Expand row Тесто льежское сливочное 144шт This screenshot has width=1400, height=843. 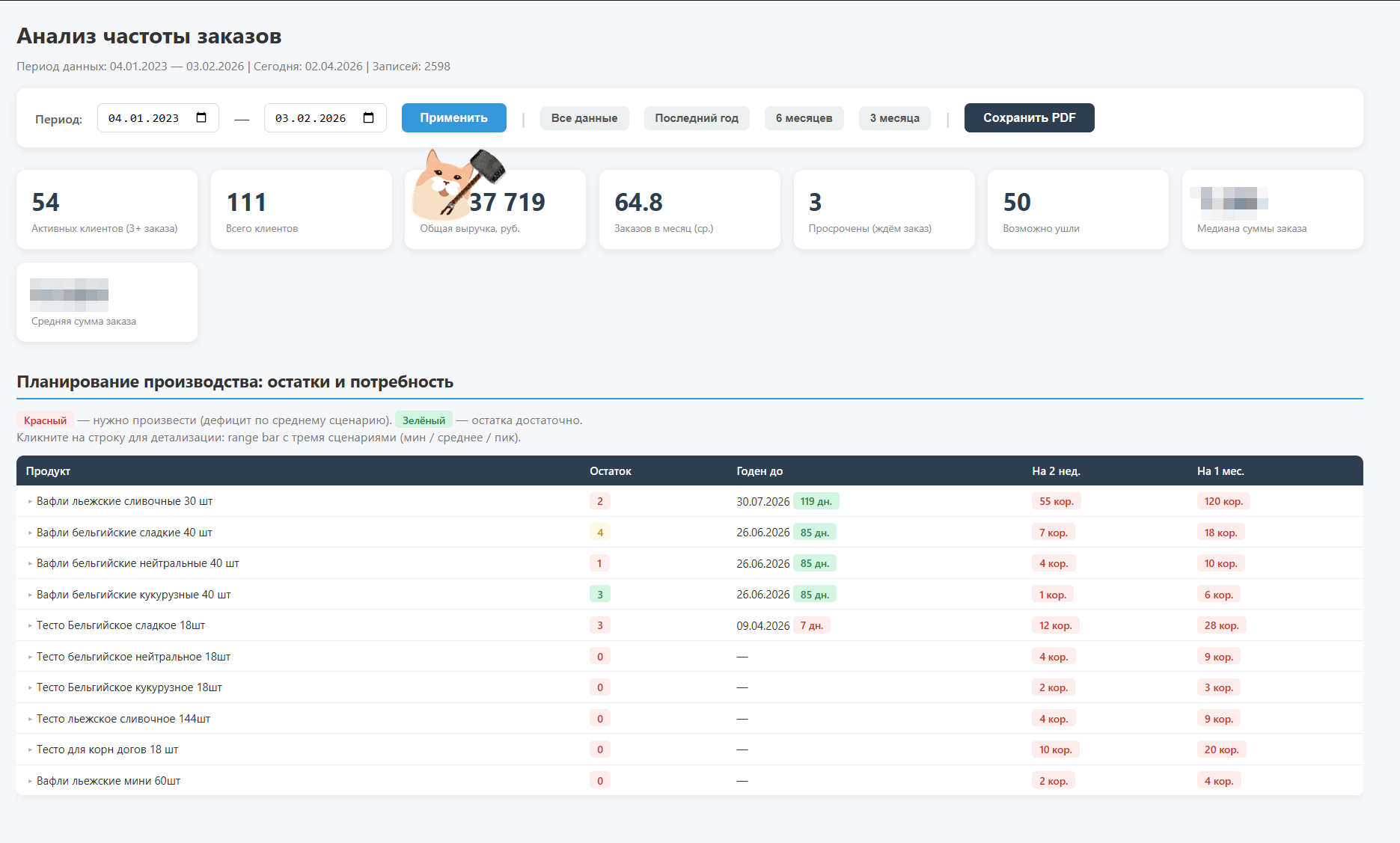pyautogui.click(x=689, y=719)
